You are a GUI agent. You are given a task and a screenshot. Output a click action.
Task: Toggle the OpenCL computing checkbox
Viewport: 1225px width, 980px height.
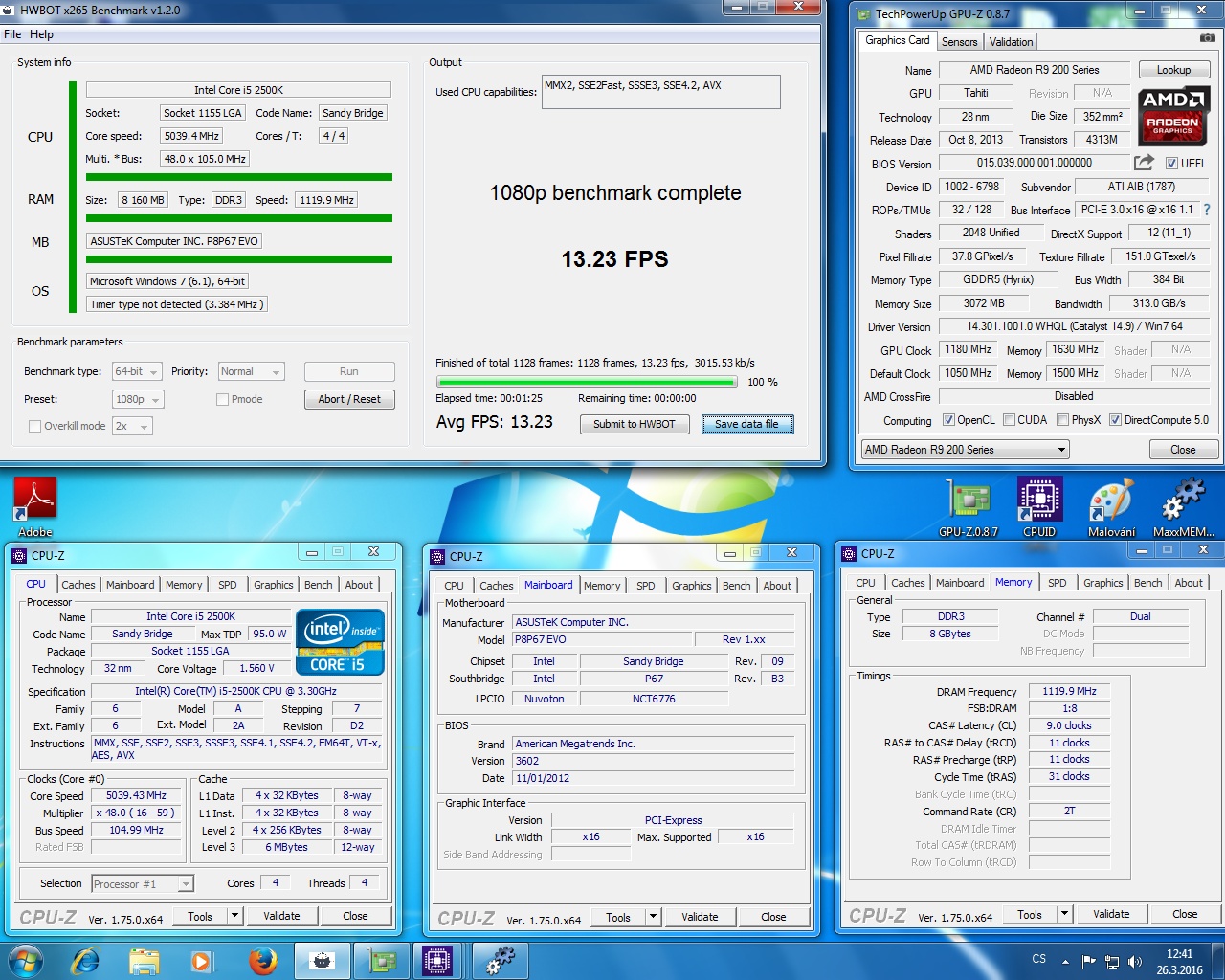click(948, 419)
